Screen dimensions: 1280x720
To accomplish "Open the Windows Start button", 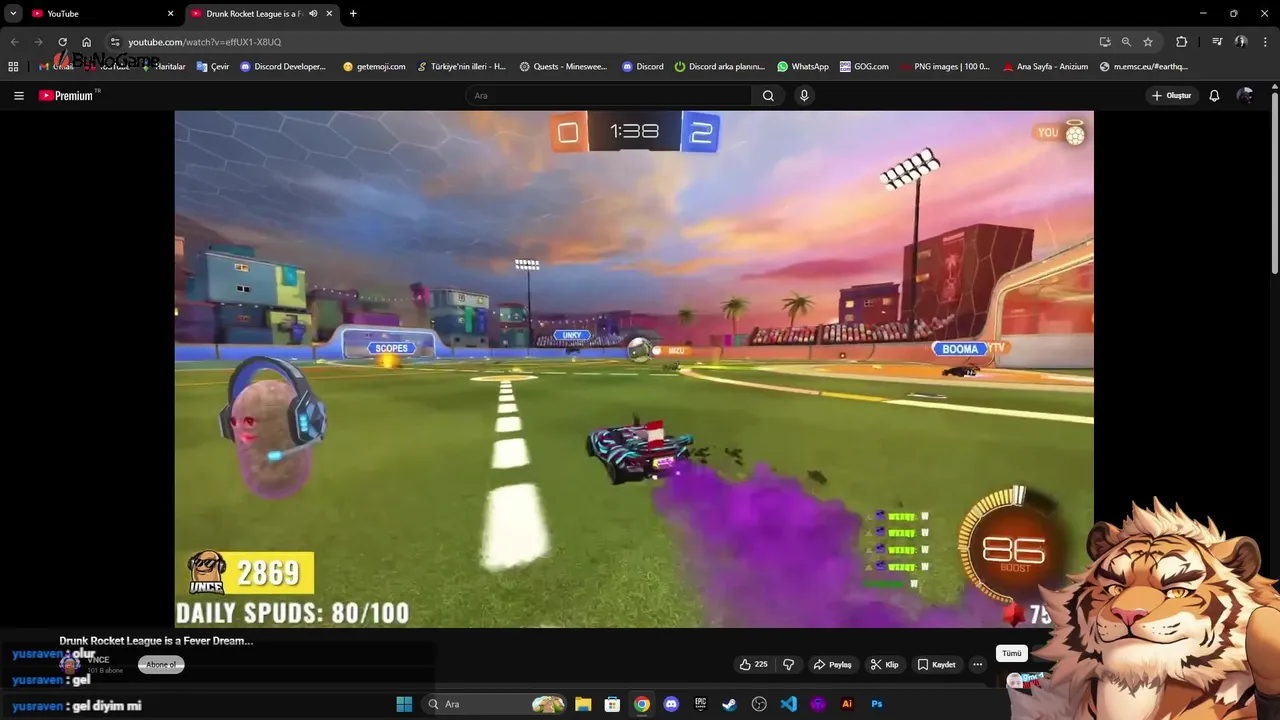I will (404, 704).
